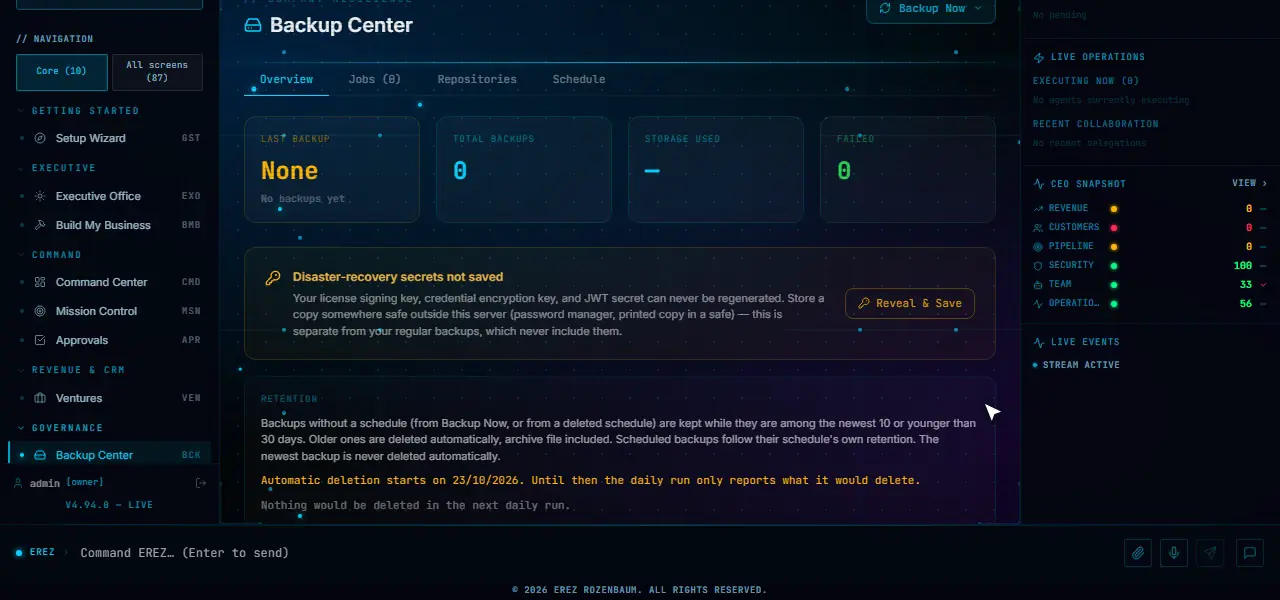Click the Reveal & Save button

click(910, 303)
